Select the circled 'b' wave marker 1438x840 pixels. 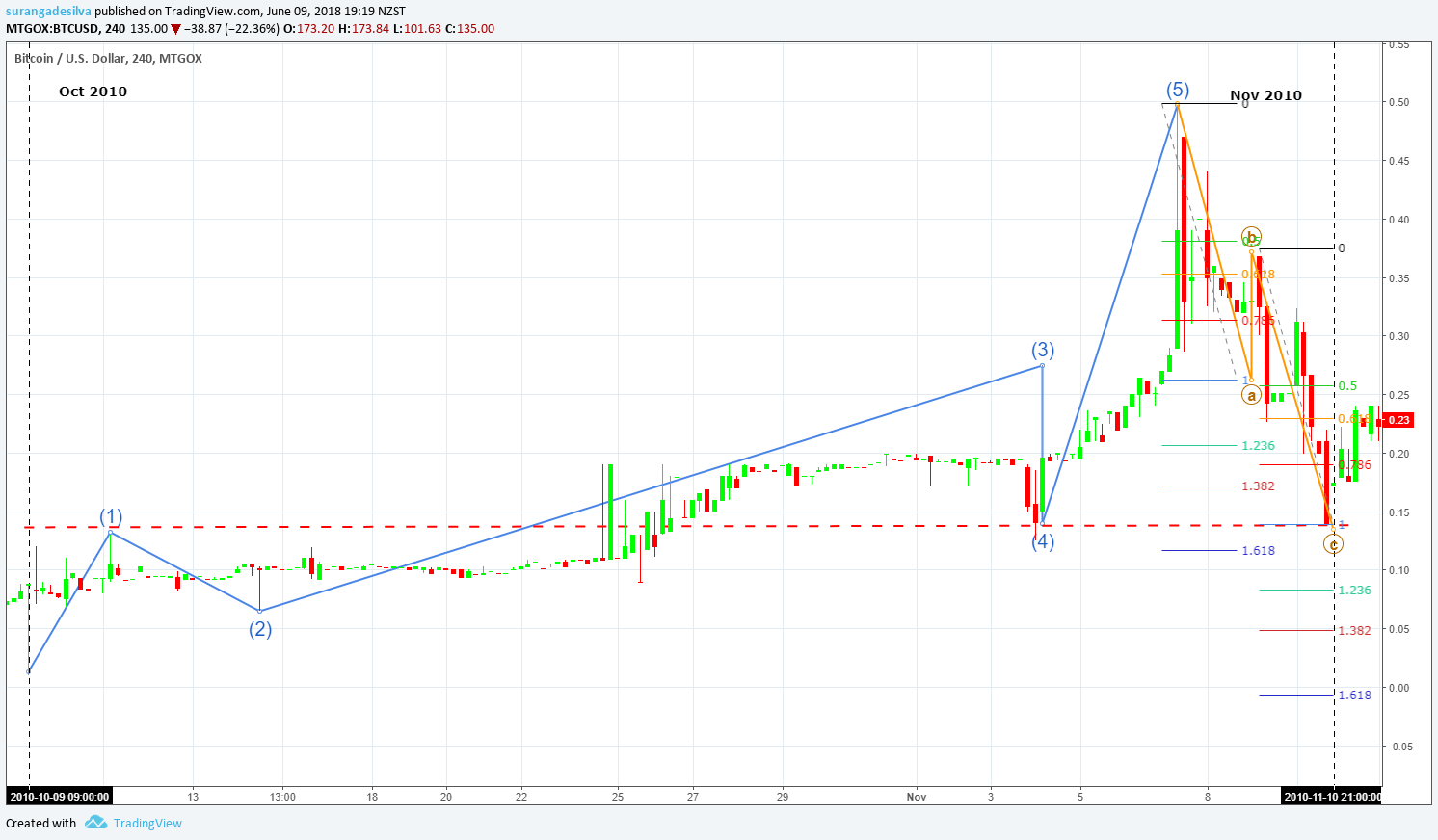1251,236
